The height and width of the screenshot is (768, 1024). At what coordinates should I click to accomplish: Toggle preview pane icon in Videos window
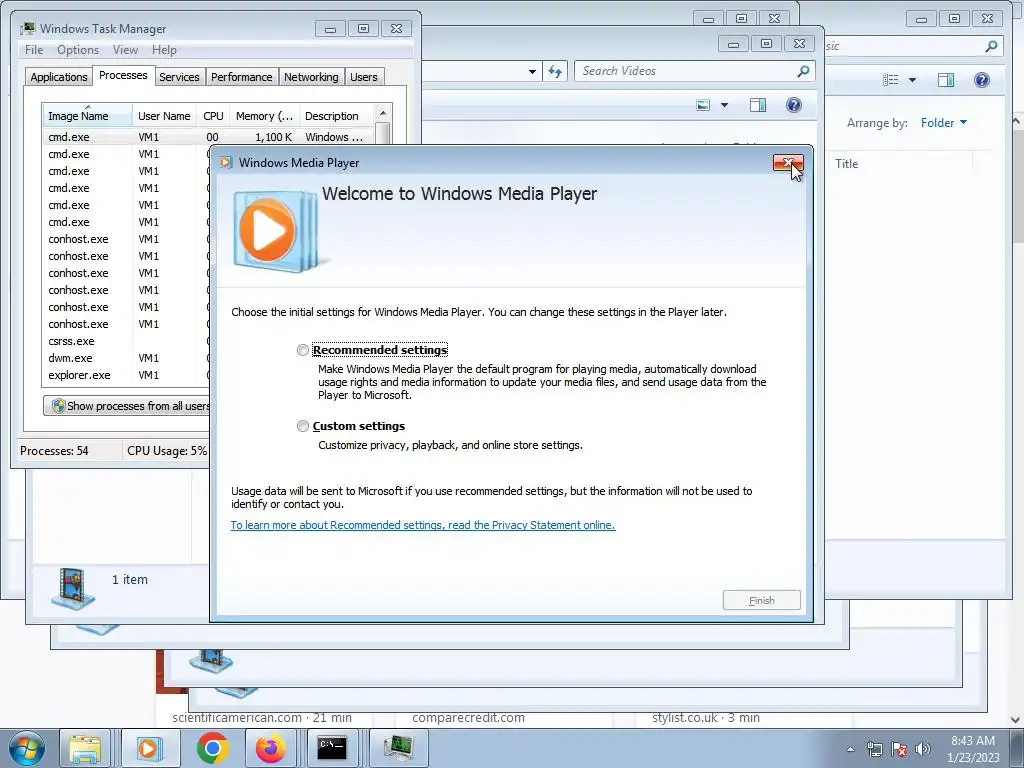(758, 105)
